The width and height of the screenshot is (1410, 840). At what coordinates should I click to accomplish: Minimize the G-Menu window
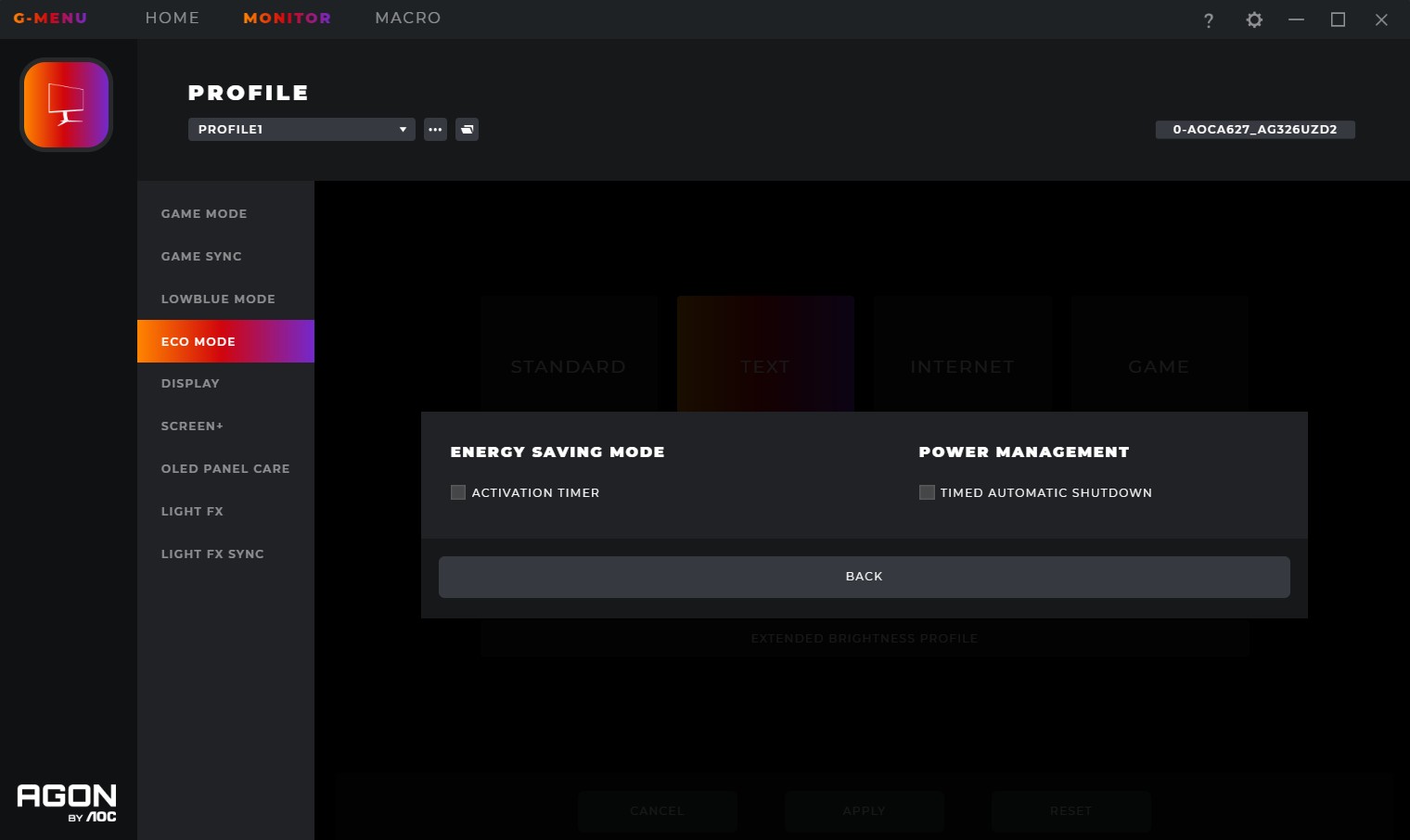(x=1296, y=19)
